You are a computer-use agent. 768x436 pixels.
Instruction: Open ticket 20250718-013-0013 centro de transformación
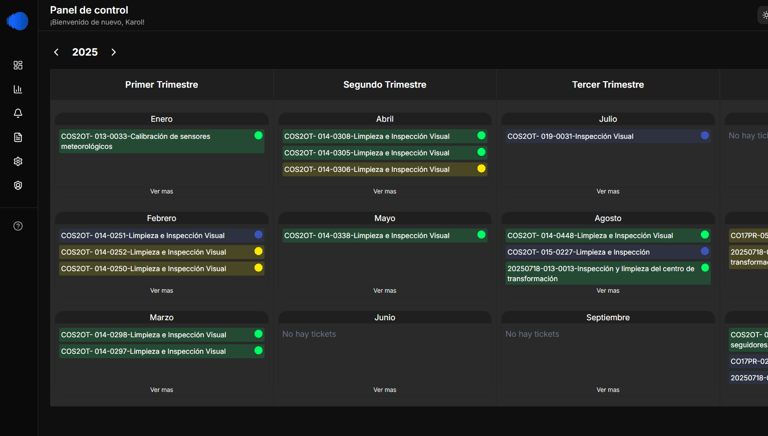point(608,273)
